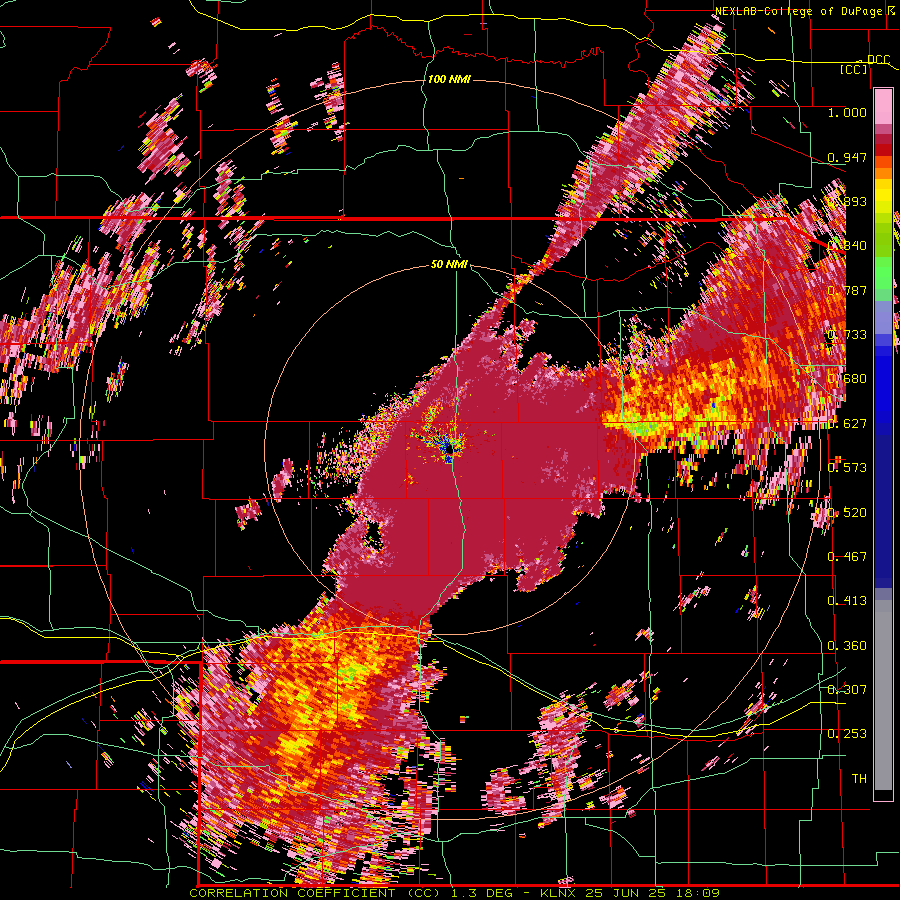
Task: Click the 0.573 scale value
Action: (847, 467)
